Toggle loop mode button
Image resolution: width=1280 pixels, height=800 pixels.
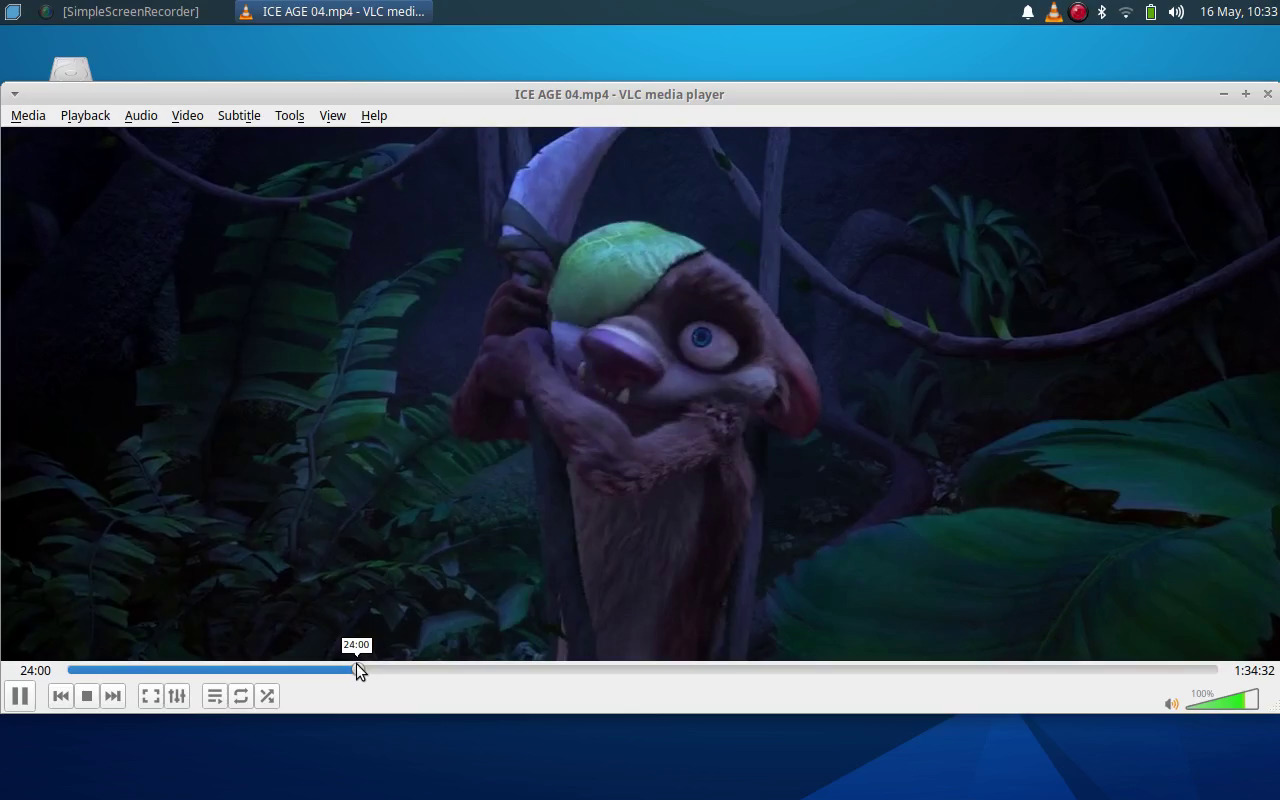pos(241,696)
